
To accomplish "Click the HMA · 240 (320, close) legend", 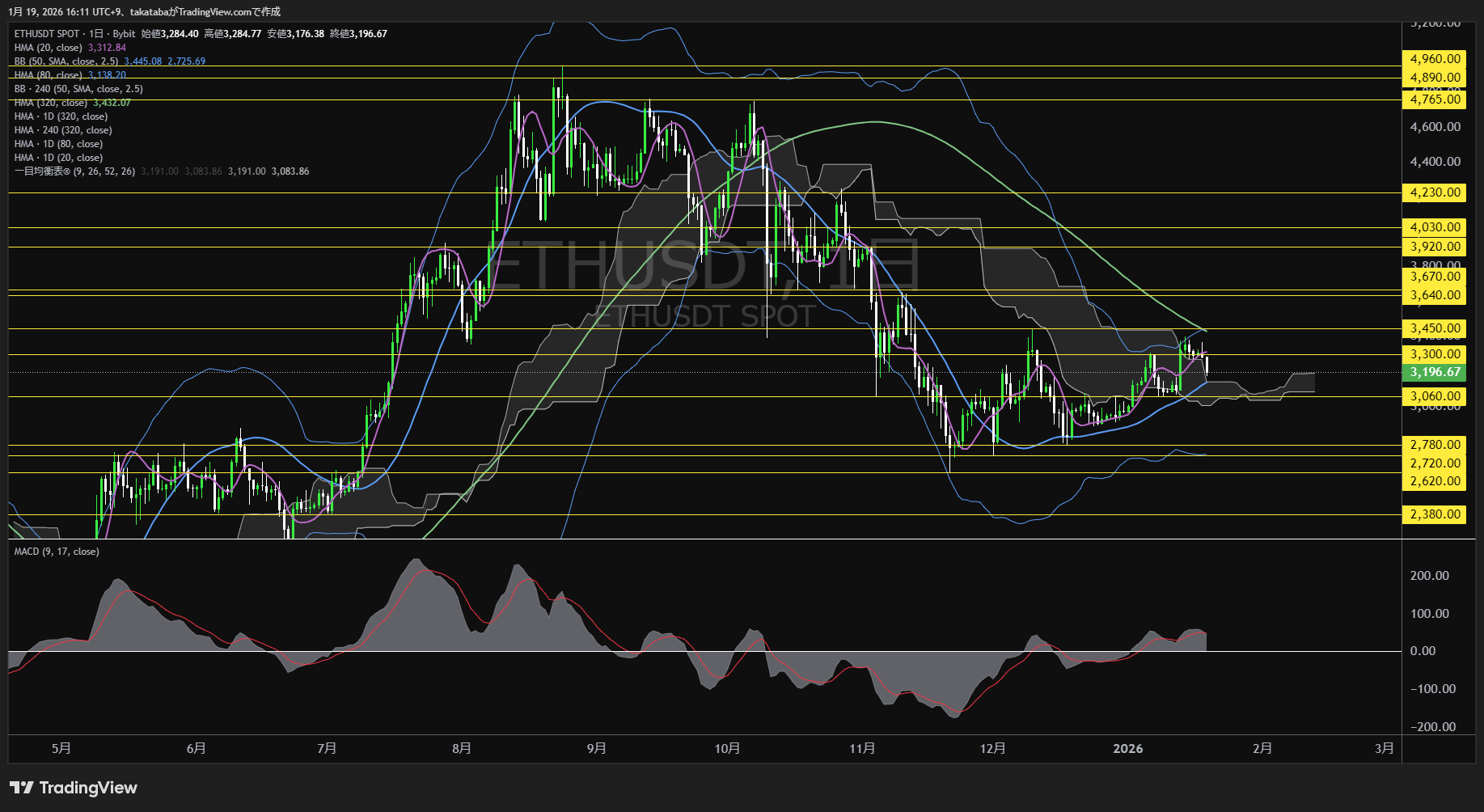I will point(63,130).
